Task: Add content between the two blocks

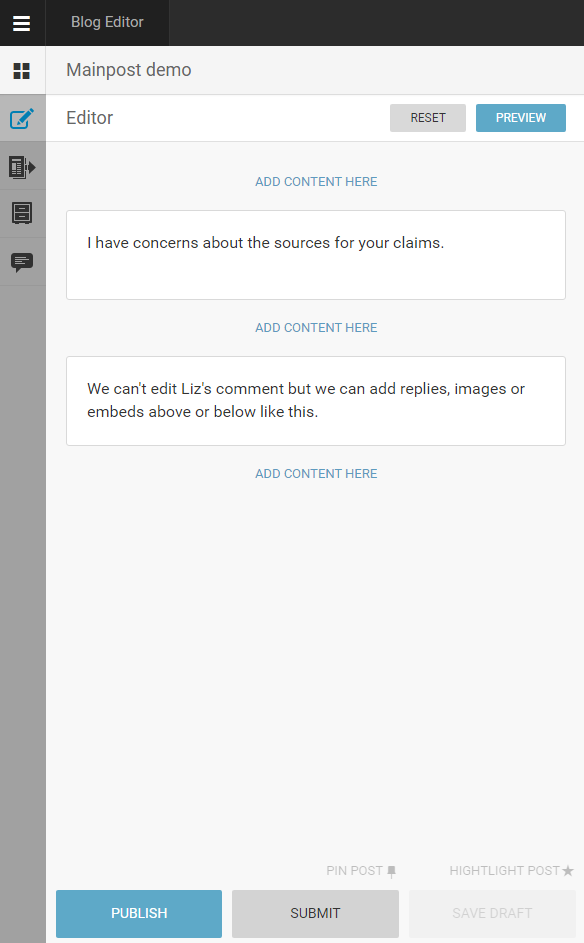Action: [x=316, y=328]
